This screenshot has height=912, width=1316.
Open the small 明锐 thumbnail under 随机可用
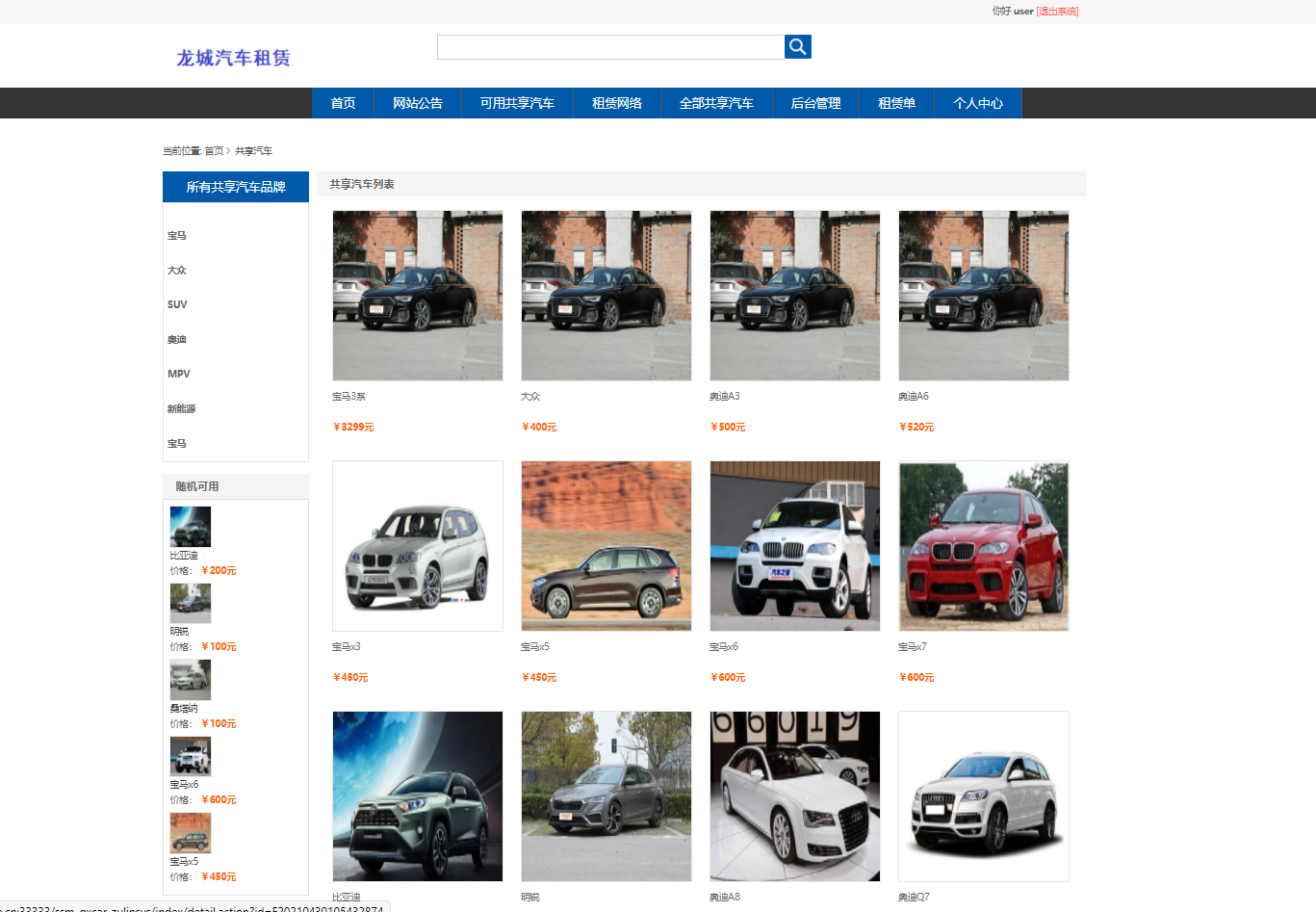pyautogui.click(x=191, y=603)
